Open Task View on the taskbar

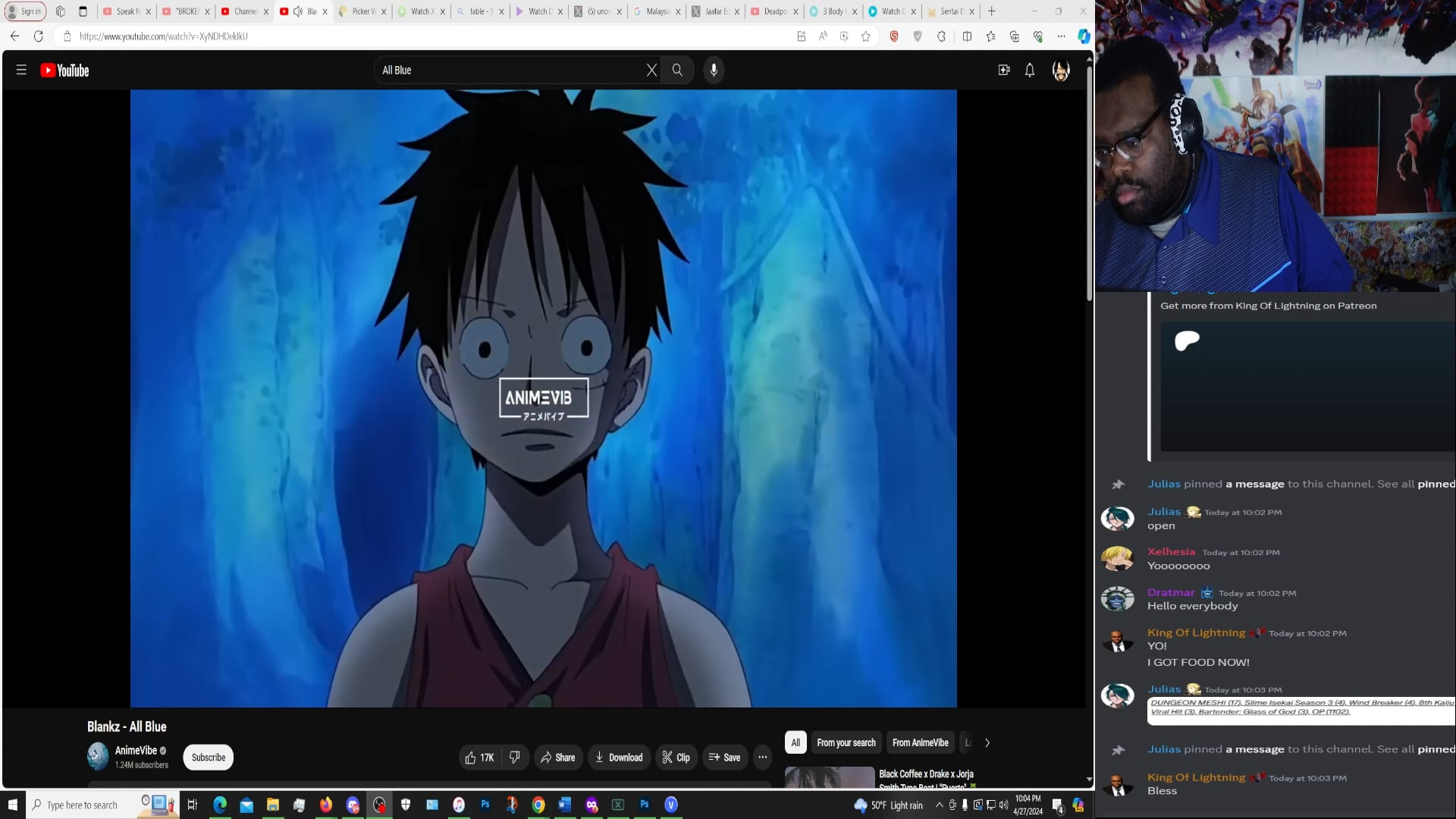pos(193,805)
